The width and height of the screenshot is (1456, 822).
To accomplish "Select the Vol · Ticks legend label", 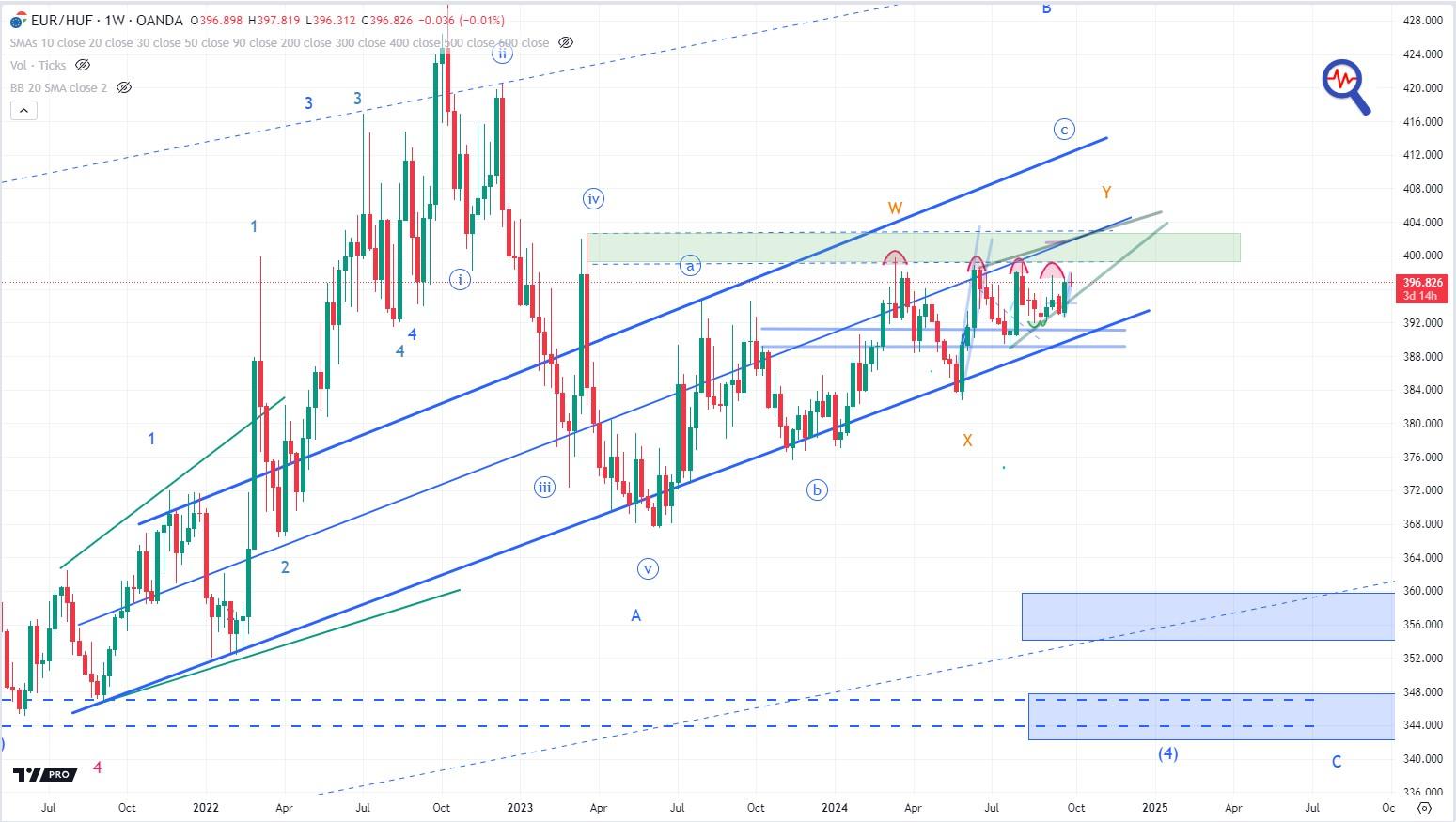I will pos(39,65).
